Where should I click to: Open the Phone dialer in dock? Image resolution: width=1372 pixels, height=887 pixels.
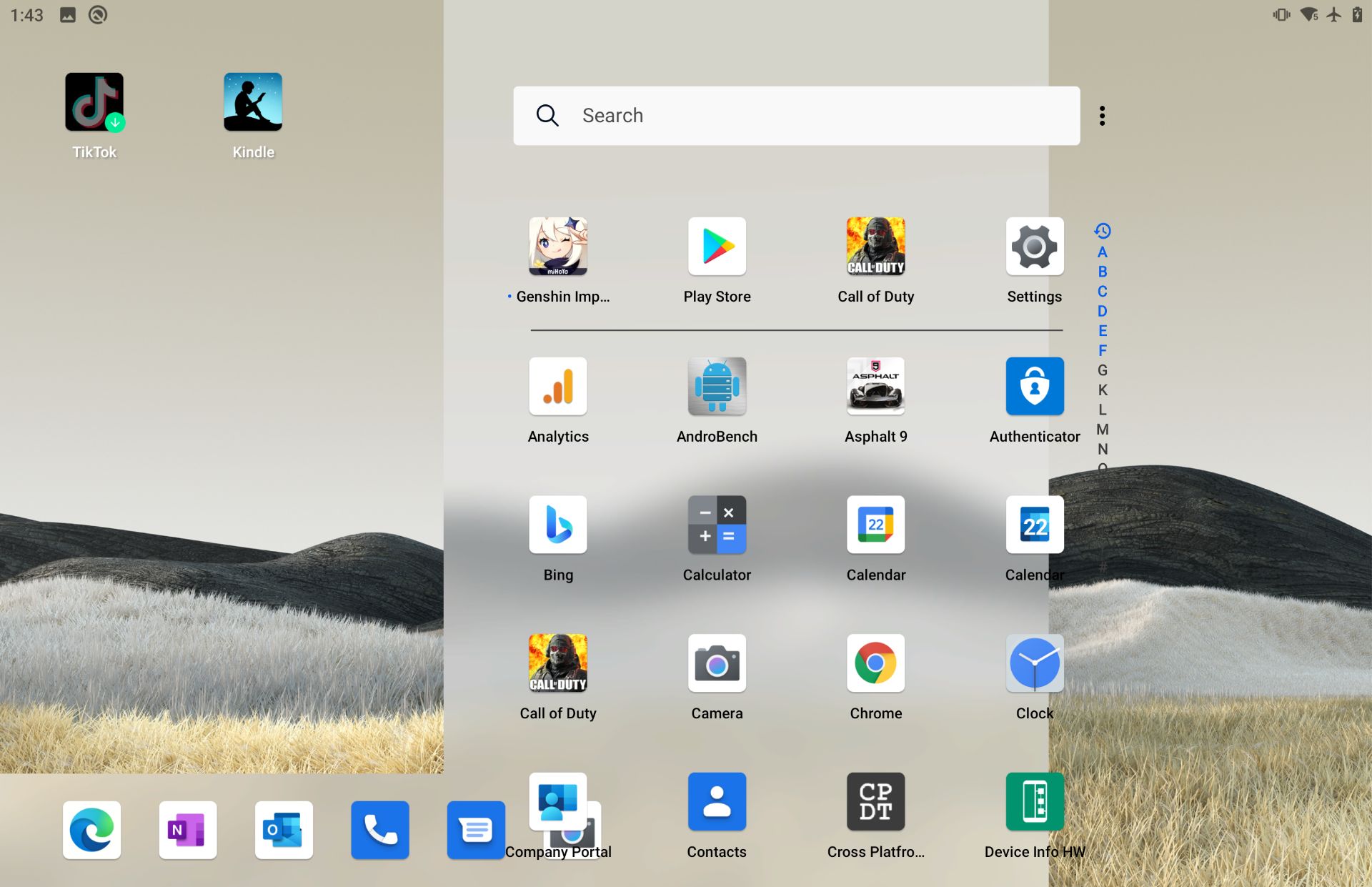click(x=380, y=831)
